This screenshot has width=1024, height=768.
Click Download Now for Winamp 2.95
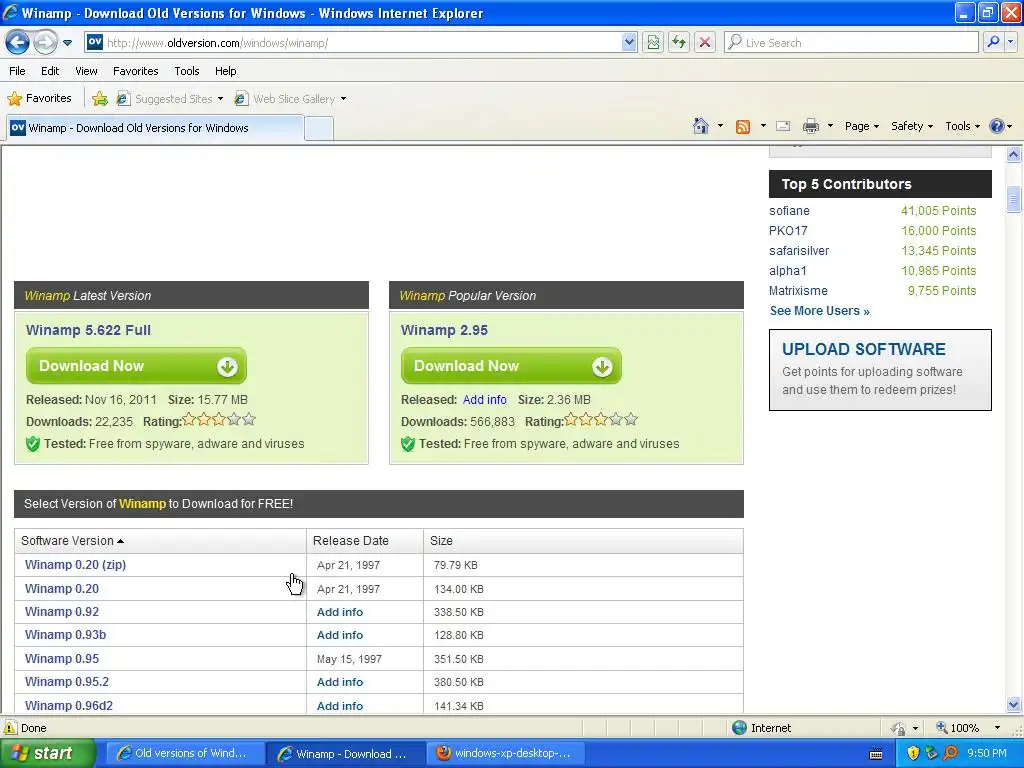pos(511,366)
